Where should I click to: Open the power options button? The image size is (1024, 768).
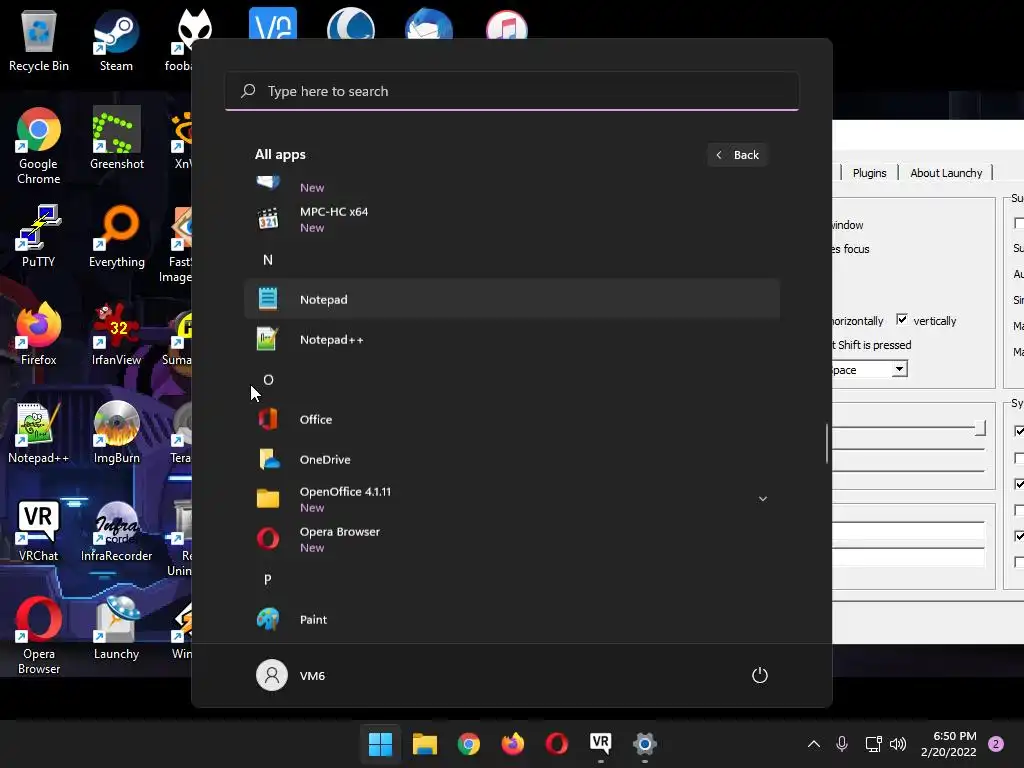(x=760, y=675)
